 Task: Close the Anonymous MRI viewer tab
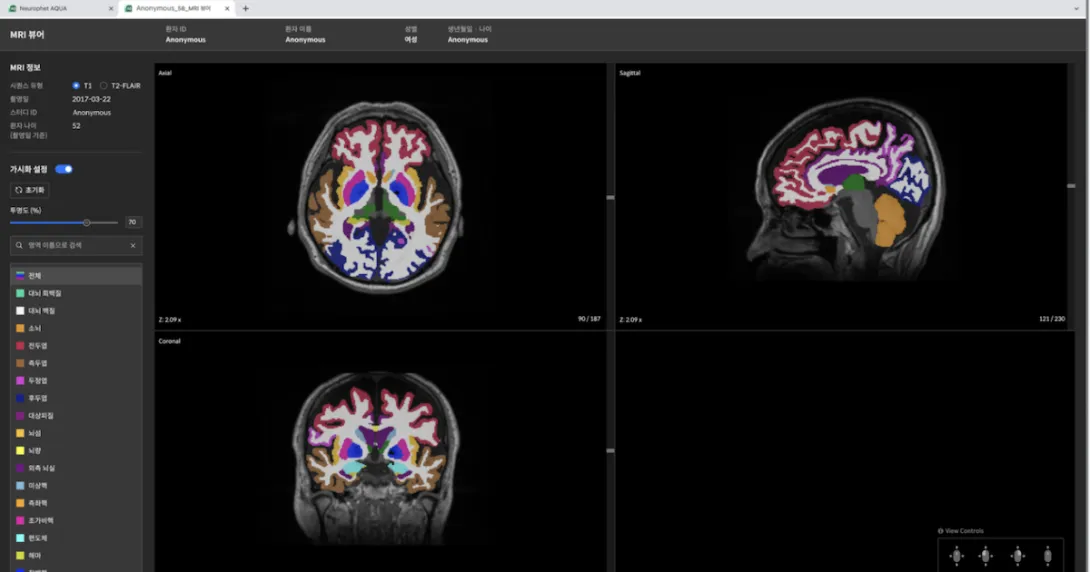(x=228, y=8)
